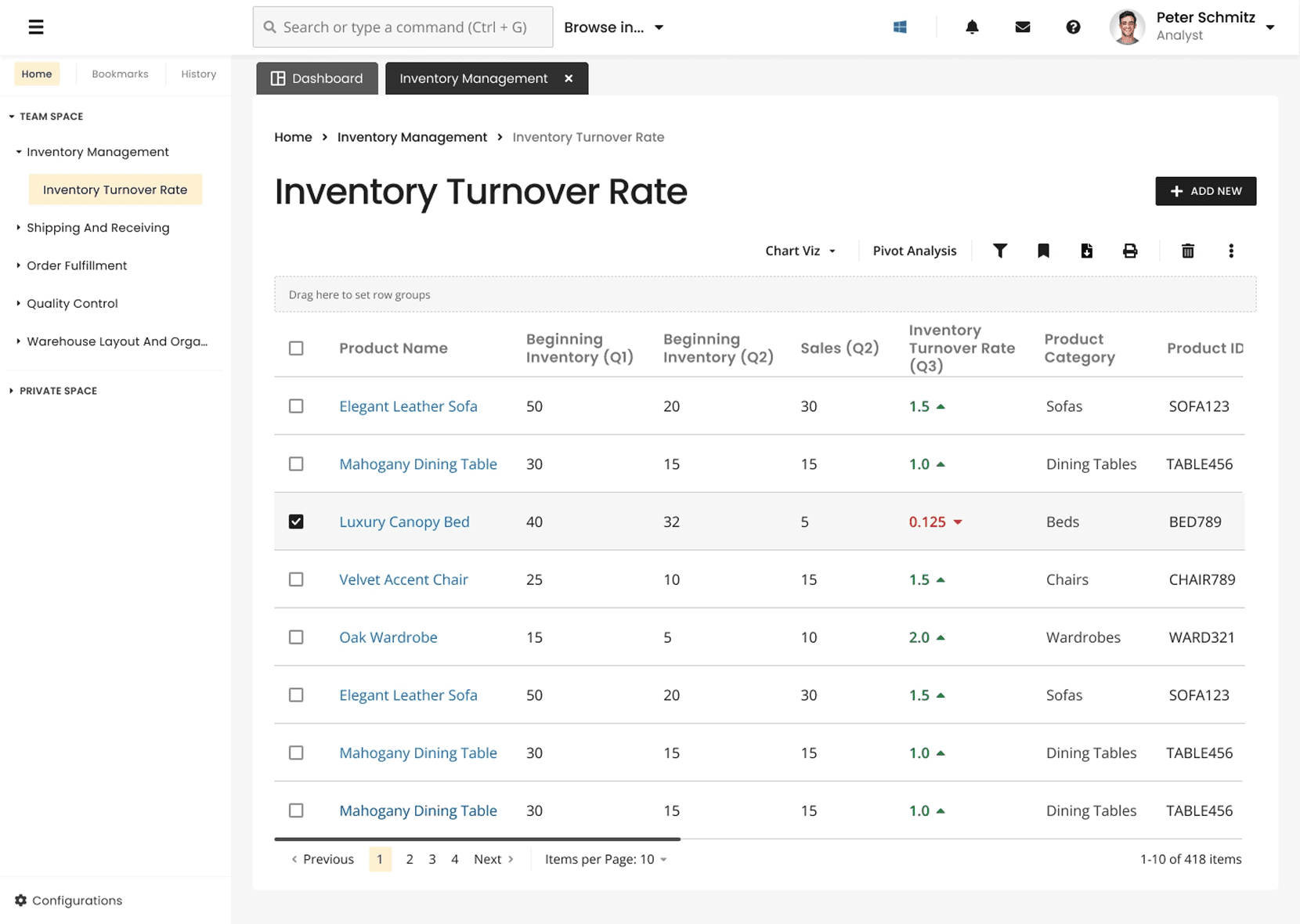The image size is (1300, 924).
Task: Delete selected rows with trash icon
Action: (x=1187, y=251)
